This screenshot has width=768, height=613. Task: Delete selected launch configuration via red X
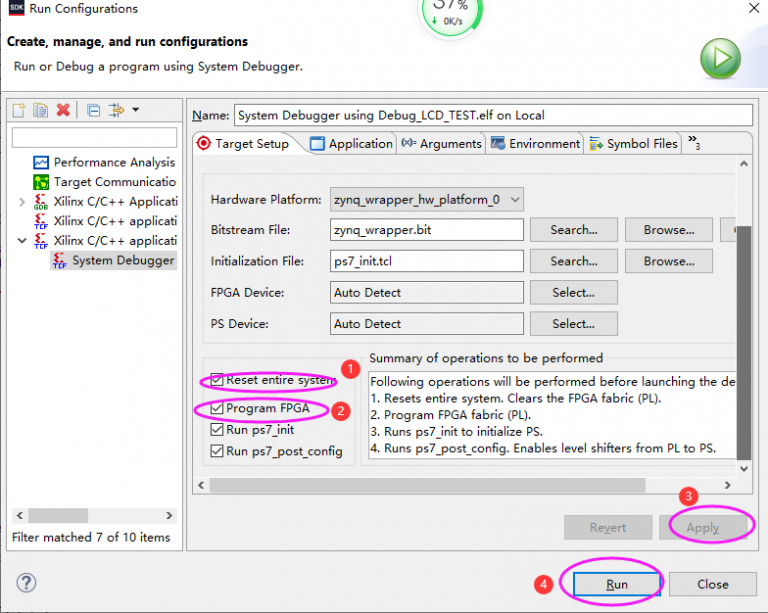pos(63,110)
